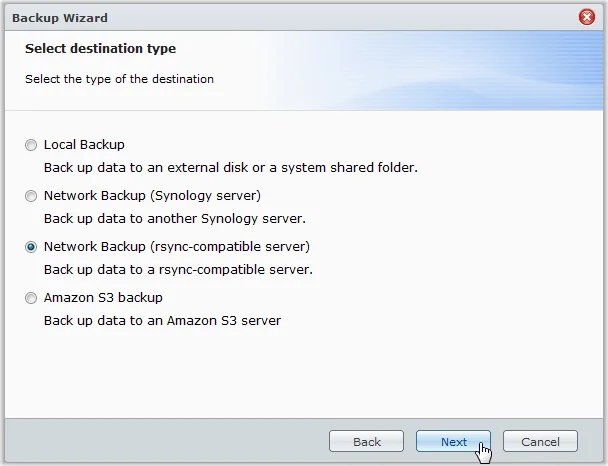This screenshot has height=466, width=608.
Task: Pick the Amazon S3 backup radio button
Action: (31, 298)
